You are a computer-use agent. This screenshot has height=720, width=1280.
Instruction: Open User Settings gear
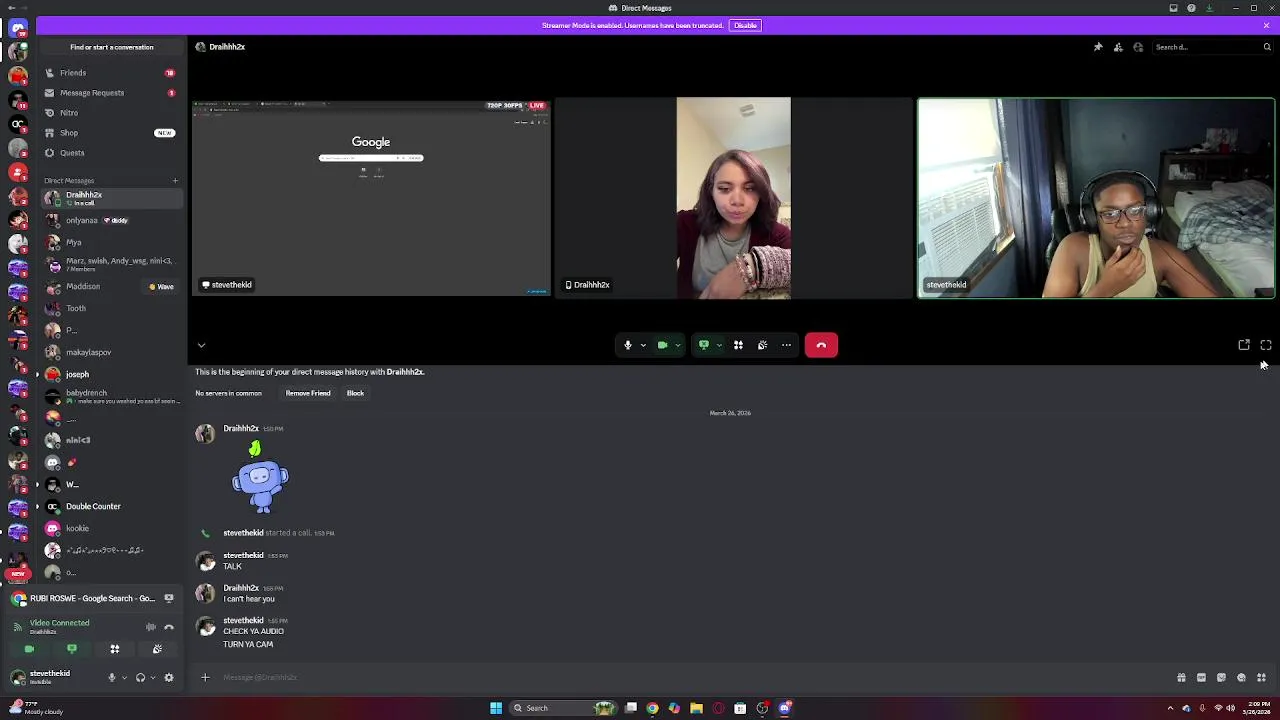pos(169,677)
